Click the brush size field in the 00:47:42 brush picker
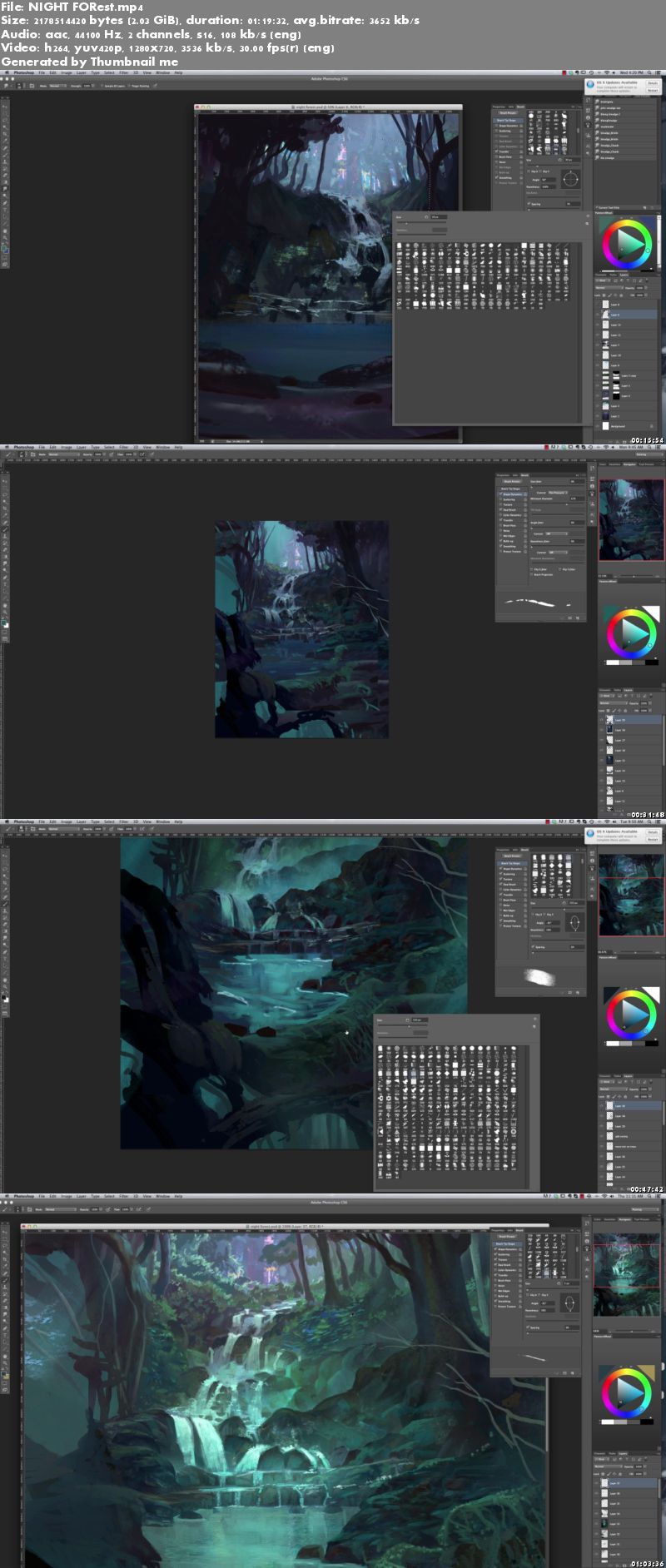Image resolution: width=666 pixels, height=1568 pixels. (419, 1020)
